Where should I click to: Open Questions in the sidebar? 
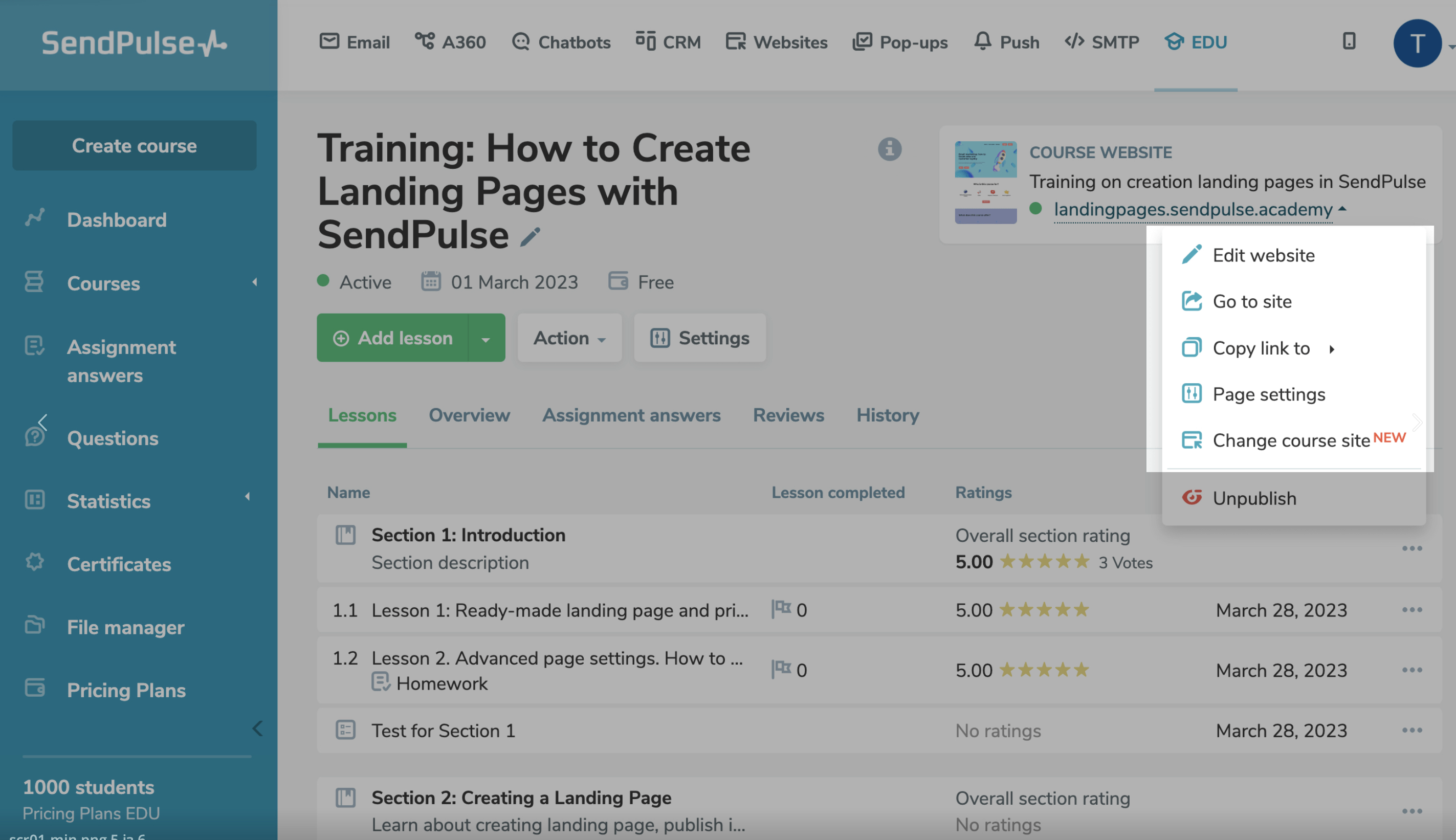(113, 438)
